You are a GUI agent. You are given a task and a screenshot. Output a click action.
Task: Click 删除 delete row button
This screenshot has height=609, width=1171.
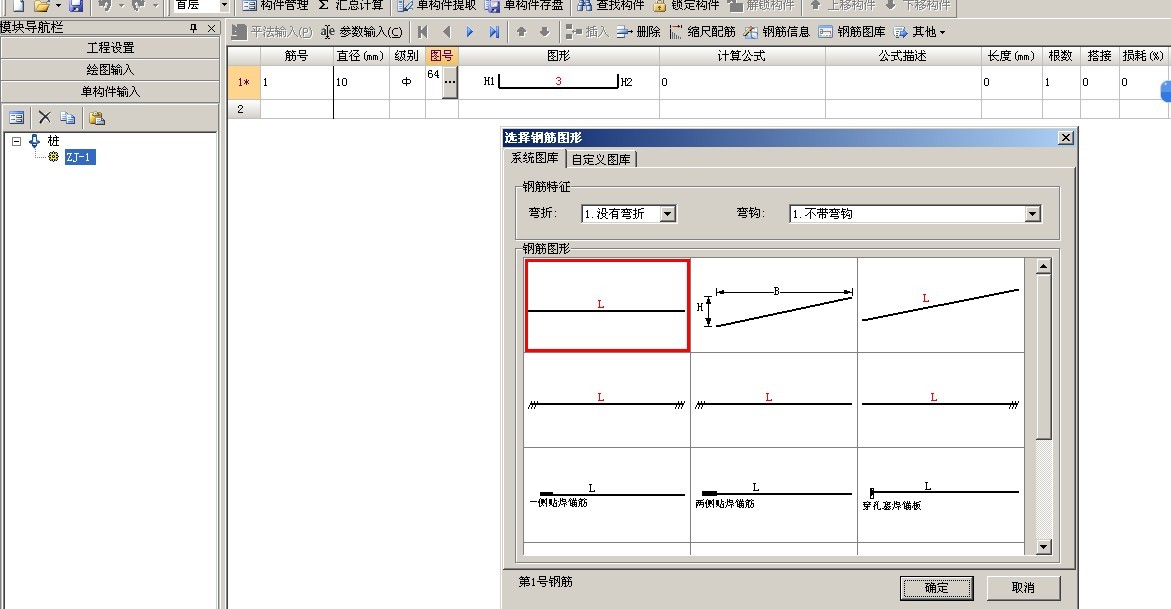click(x=639, y=32)
